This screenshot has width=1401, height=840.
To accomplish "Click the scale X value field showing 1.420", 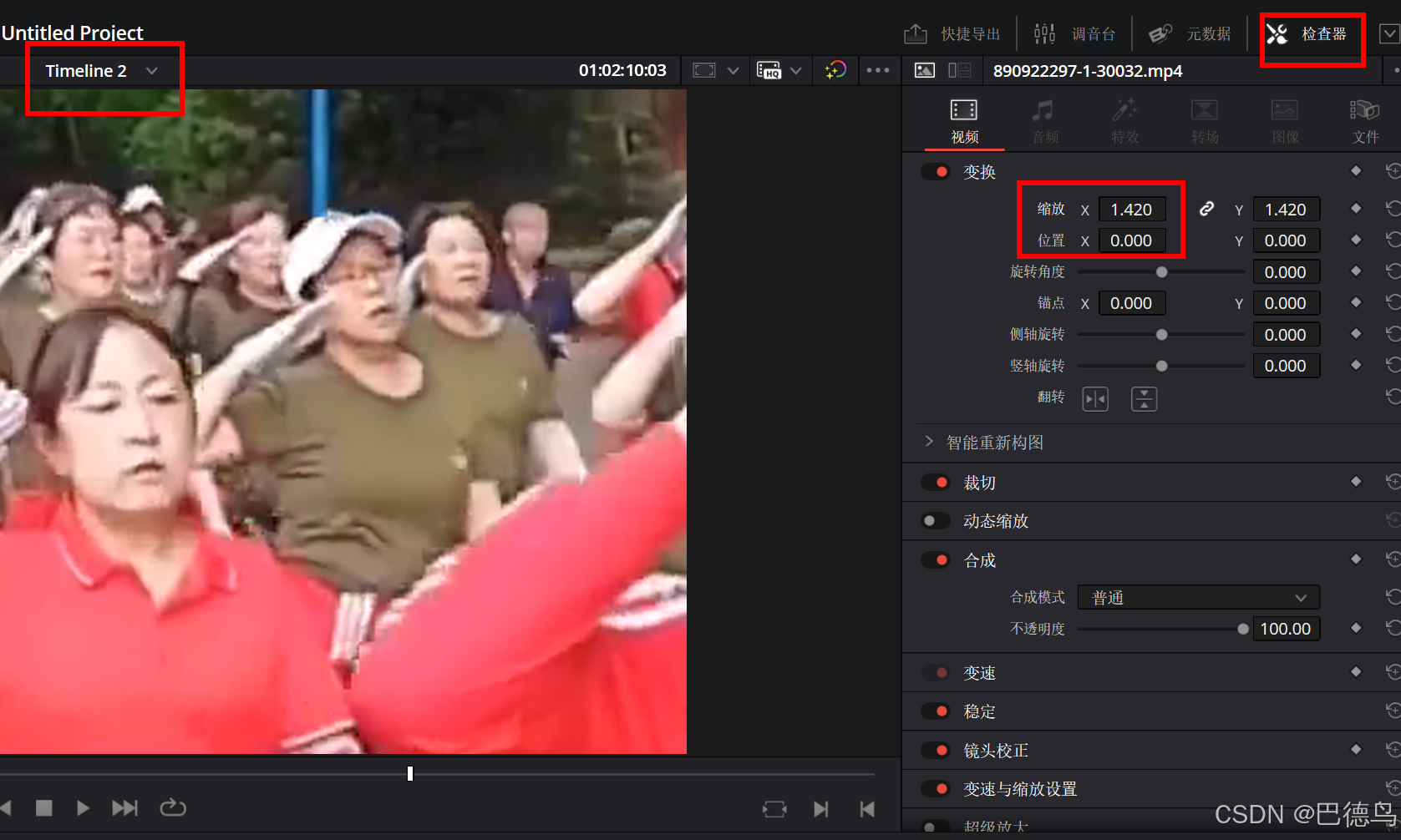I will (x=1132, y=209).
